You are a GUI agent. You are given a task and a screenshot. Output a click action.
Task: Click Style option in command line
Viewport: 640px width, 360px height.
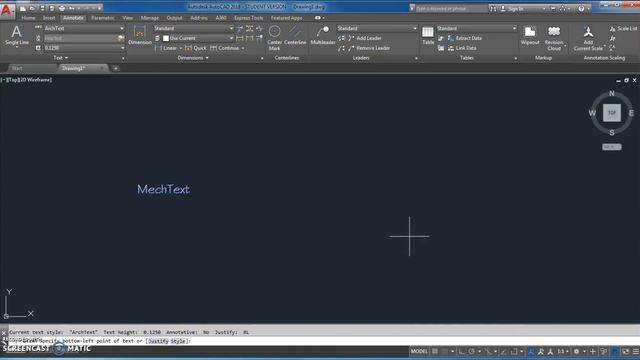tap(178, 341)
